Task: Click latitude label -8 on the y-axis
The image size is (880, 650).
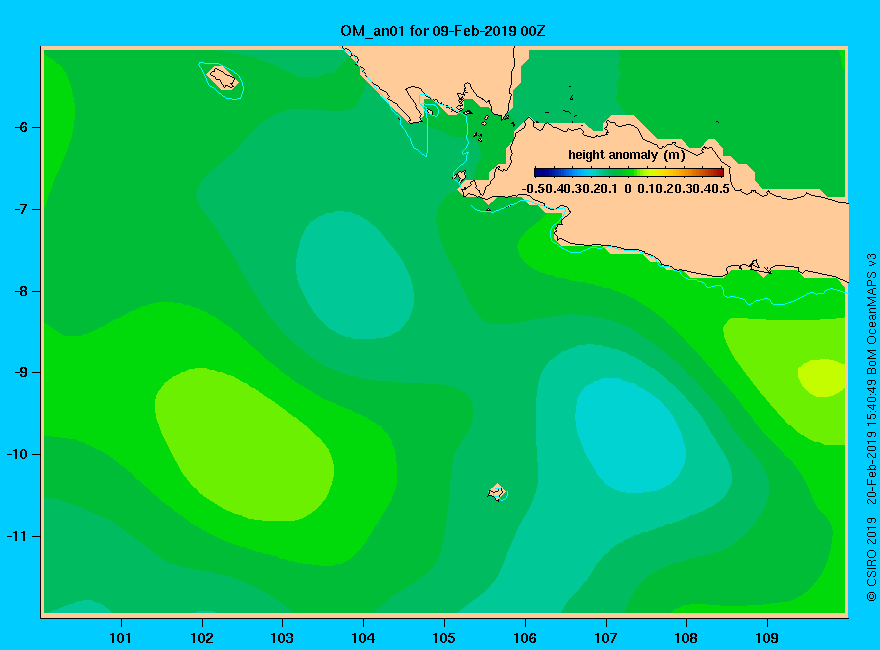Action: (x=20, y=291)
